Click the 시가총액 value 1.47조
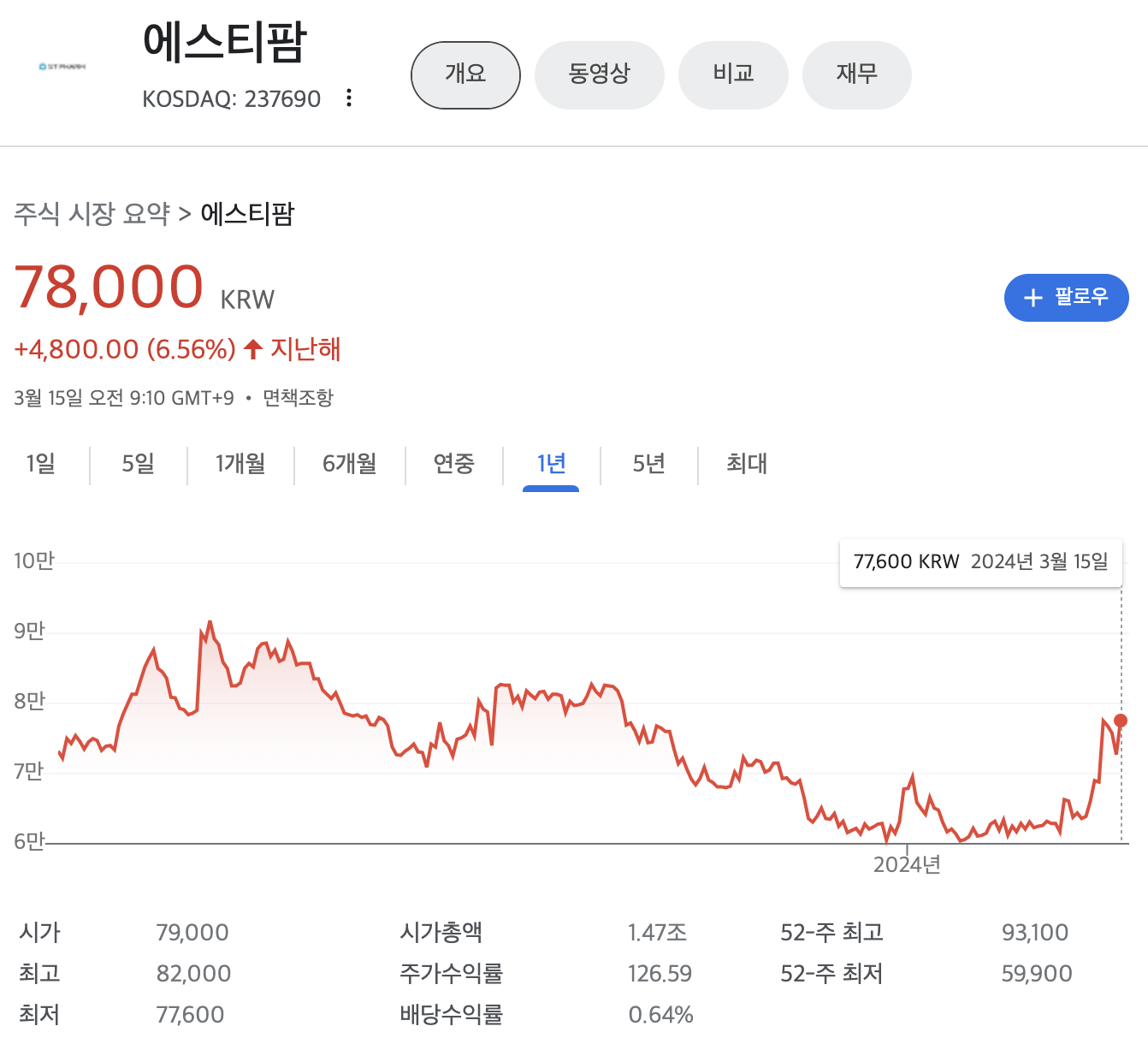The image size is (1148, 1044). (x=657, y=933)
